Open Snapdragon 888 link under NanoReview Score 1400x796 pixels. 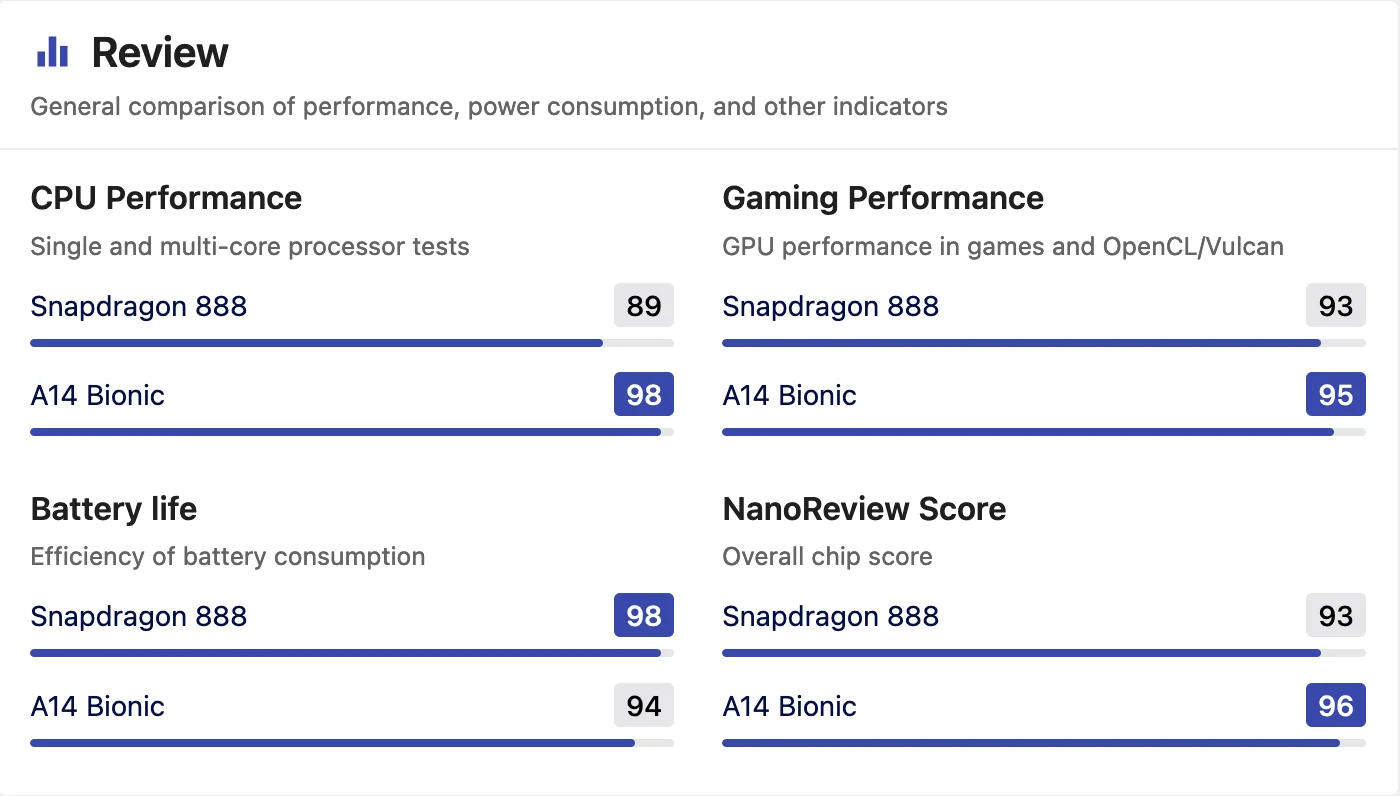tap(831, 616)
